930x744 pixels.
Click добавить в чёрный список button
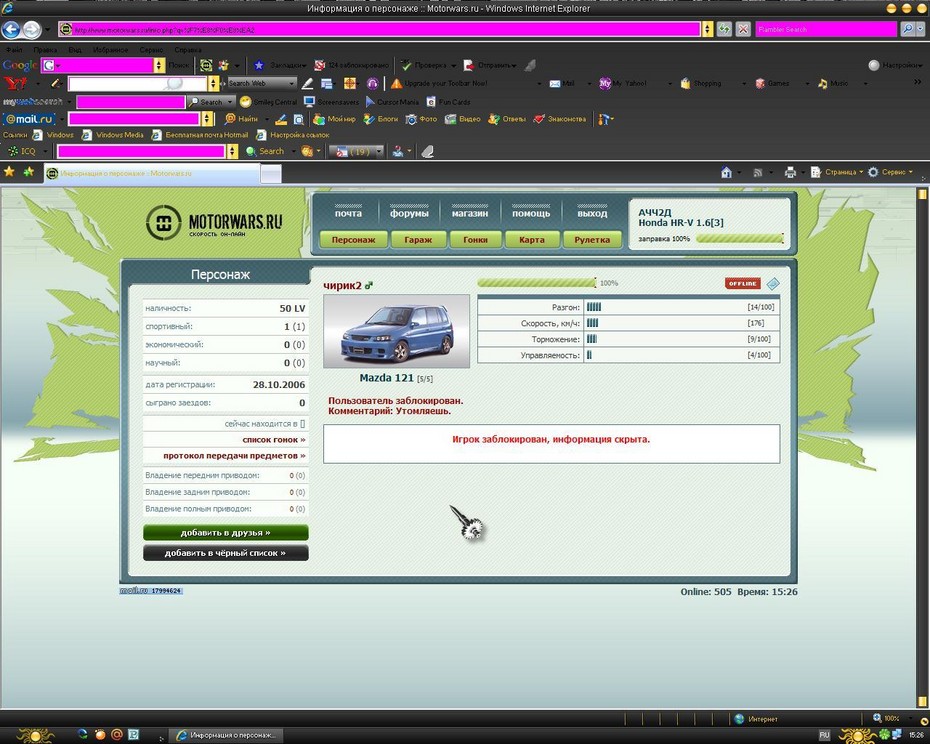click(x=225, y=552)
